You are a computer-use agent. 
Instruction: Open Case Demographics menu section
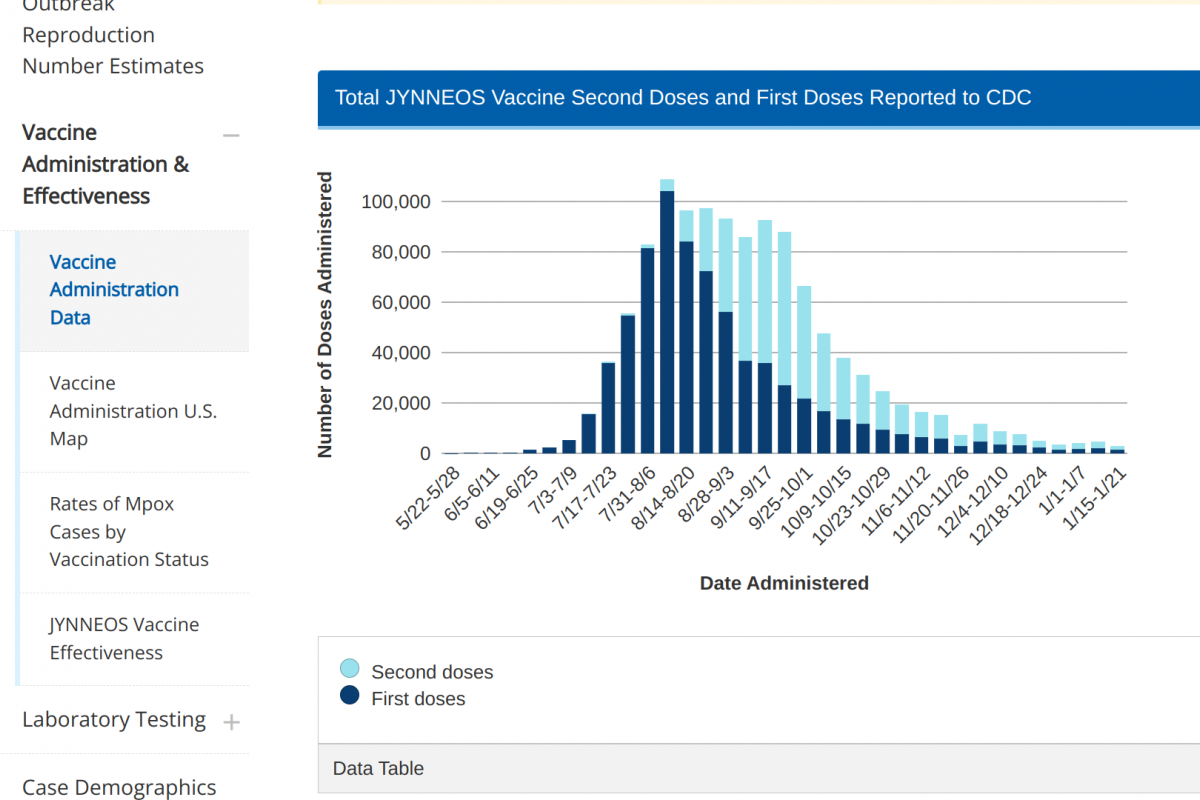click(x=119, y=787)
